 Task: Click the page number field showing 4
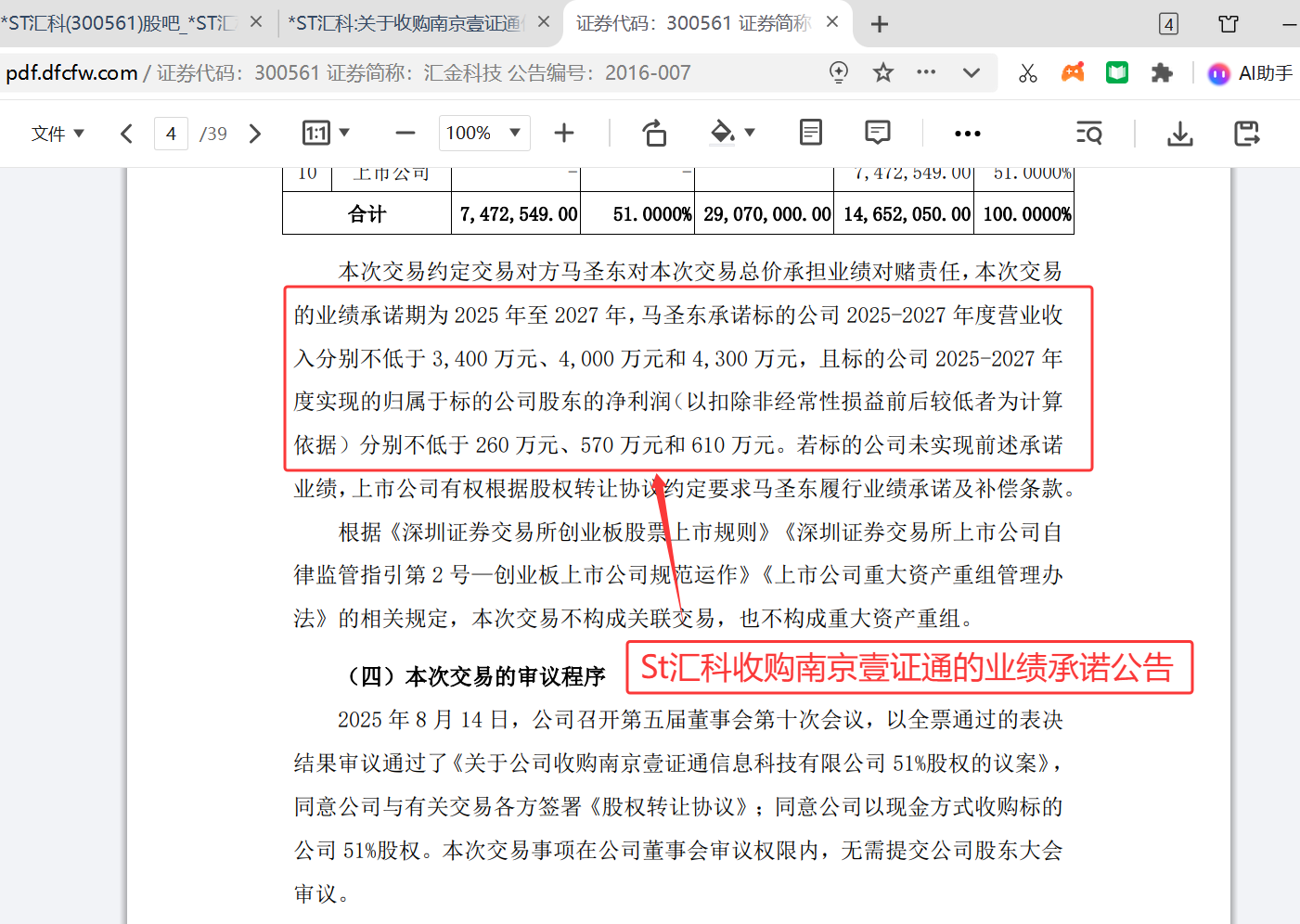pyautogui.click(x=171, y=134)
